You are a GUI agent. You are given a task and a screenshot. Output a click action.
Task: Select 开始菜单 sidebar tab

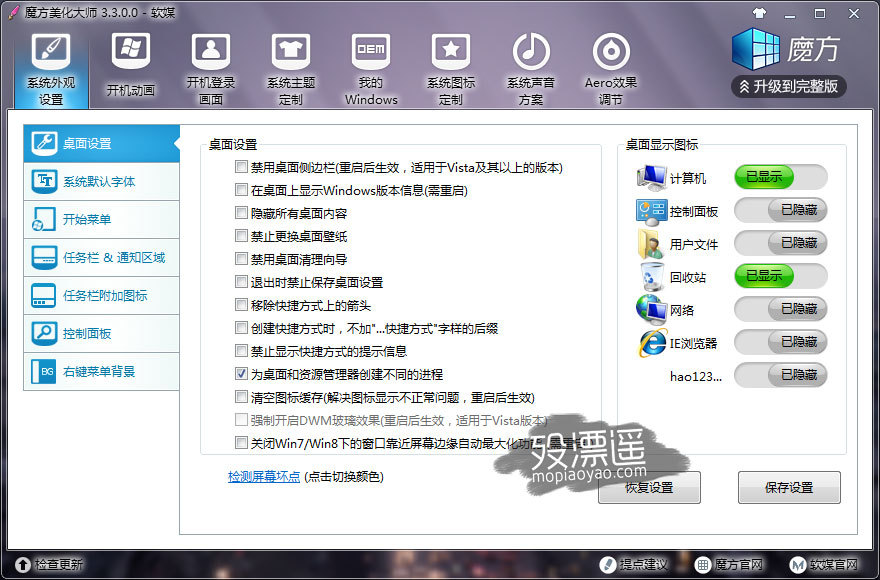pyautogui.click(x=102, y=220)
